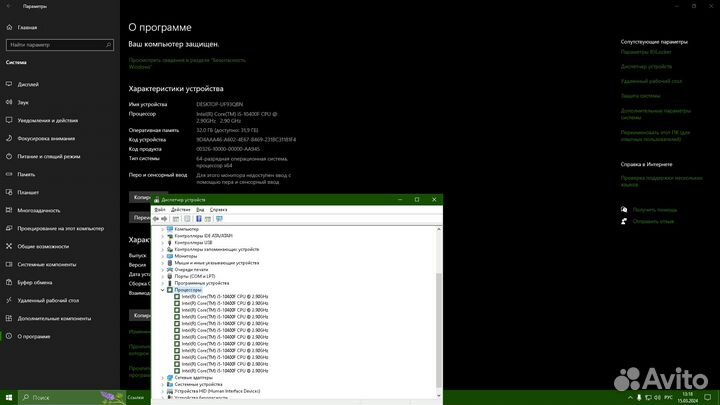Click Device Manager help toolbar icon
720x405 pixels.
[199, 219]
